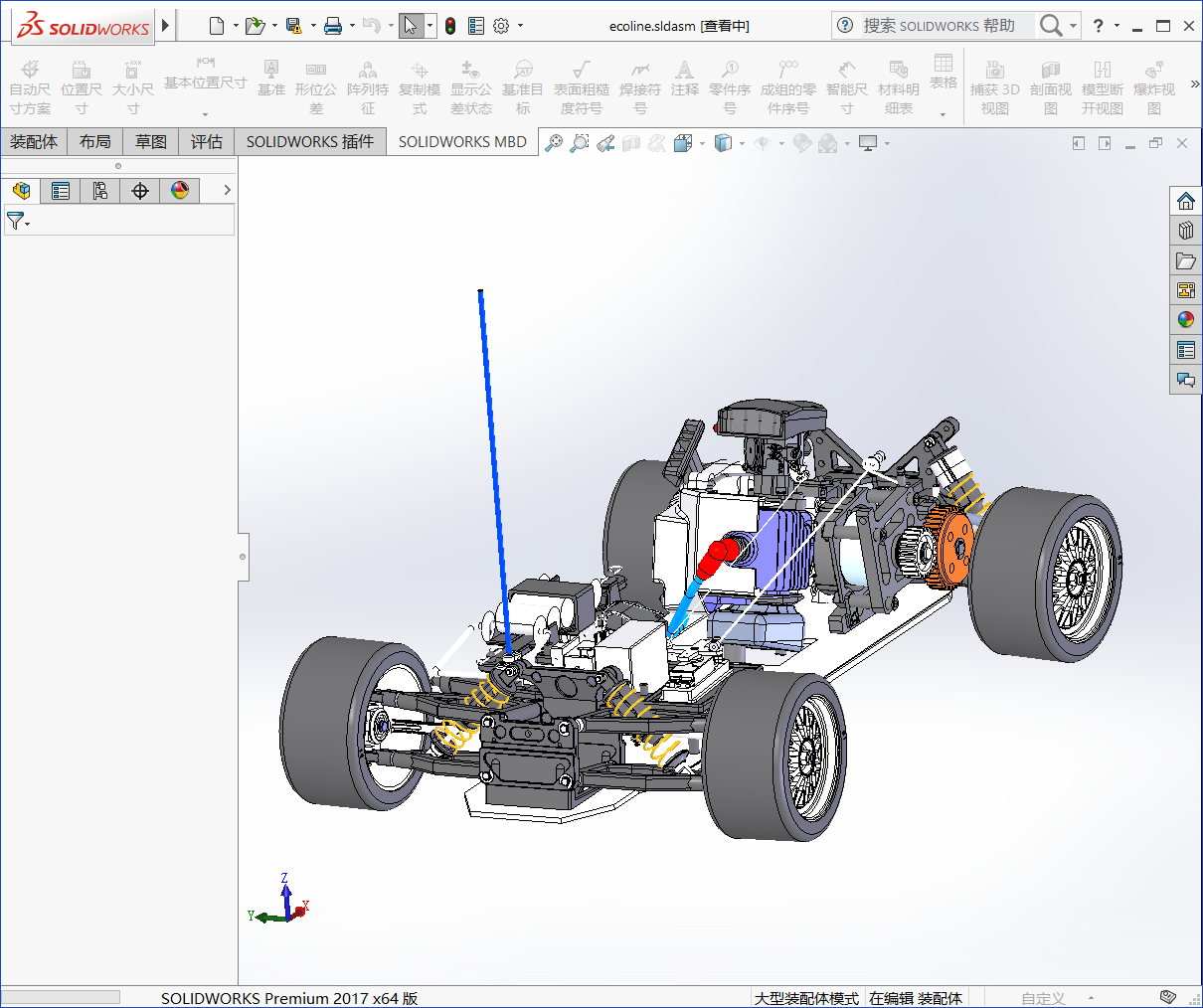Viewport: 1203px width, 1008px height.
Task: Click the 自定义 units status bar button
Action: click(1043, 998)
